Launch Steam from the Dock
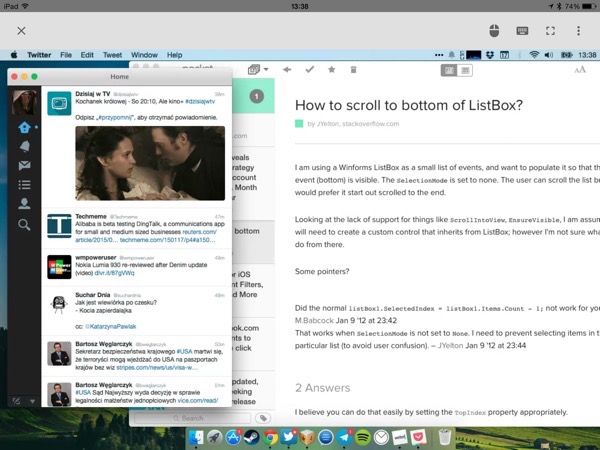The height and width of the screenshot is (450, 600). (251, 437)
